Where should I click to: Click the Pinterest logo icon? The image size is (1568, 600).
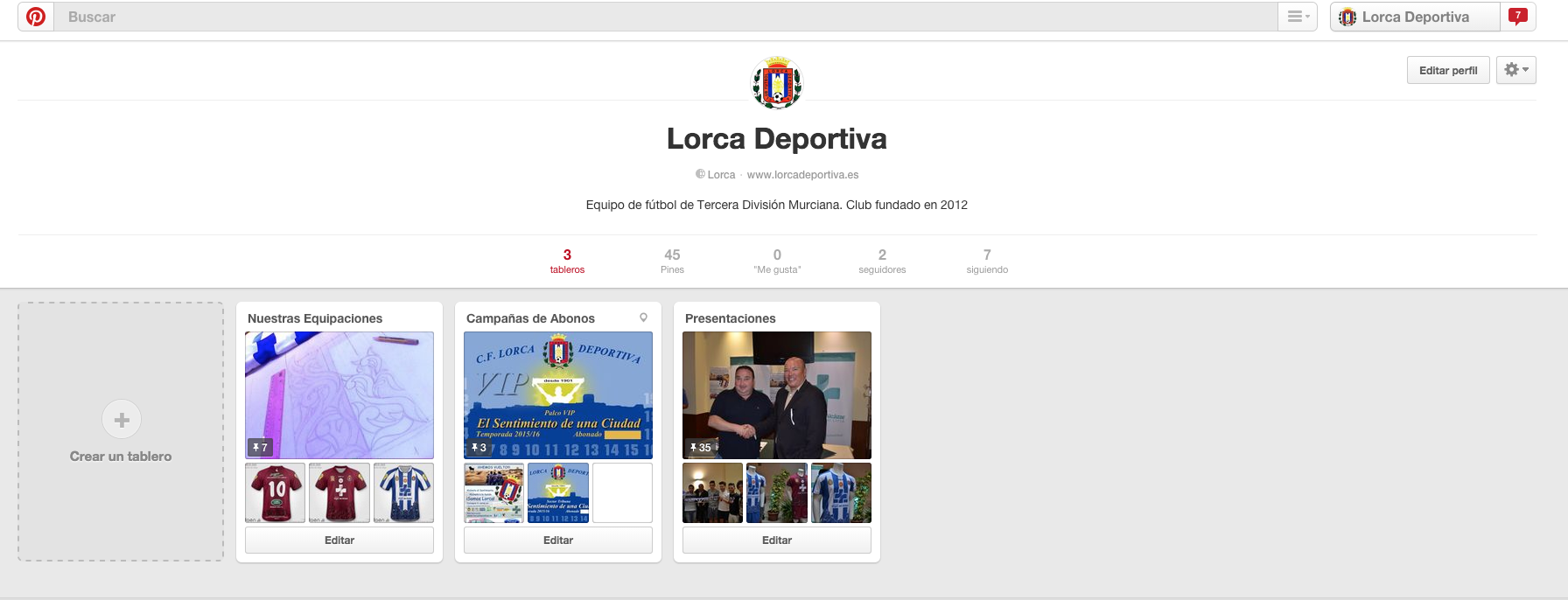tap(36, 17)
